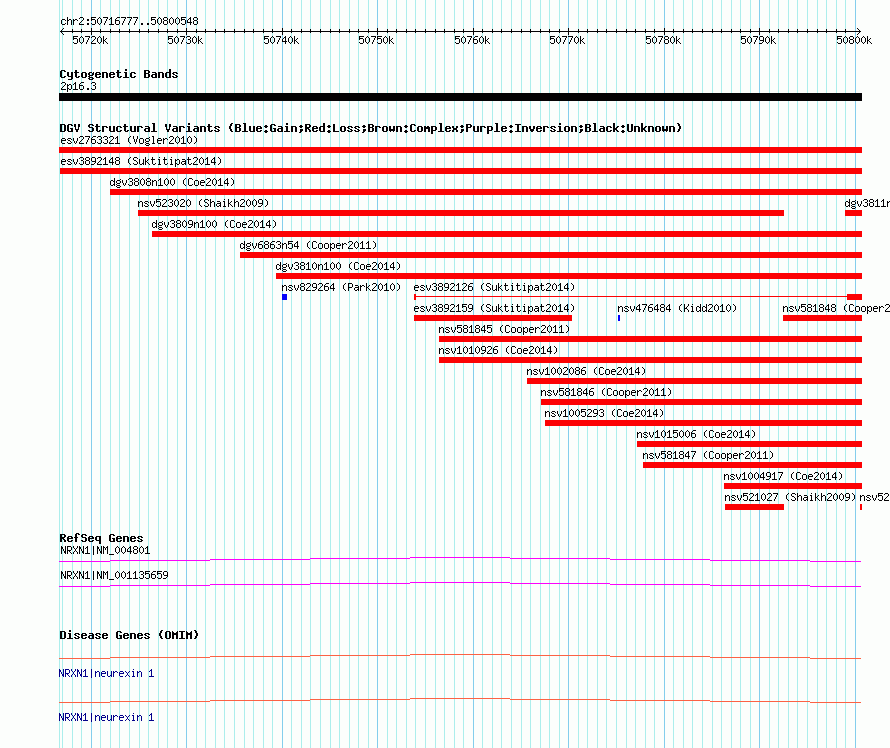The height and width of the screenshot is (748, 890).
Task: Click the chr2:50716777..50800548 coordinate label
Action: point(129,22)
